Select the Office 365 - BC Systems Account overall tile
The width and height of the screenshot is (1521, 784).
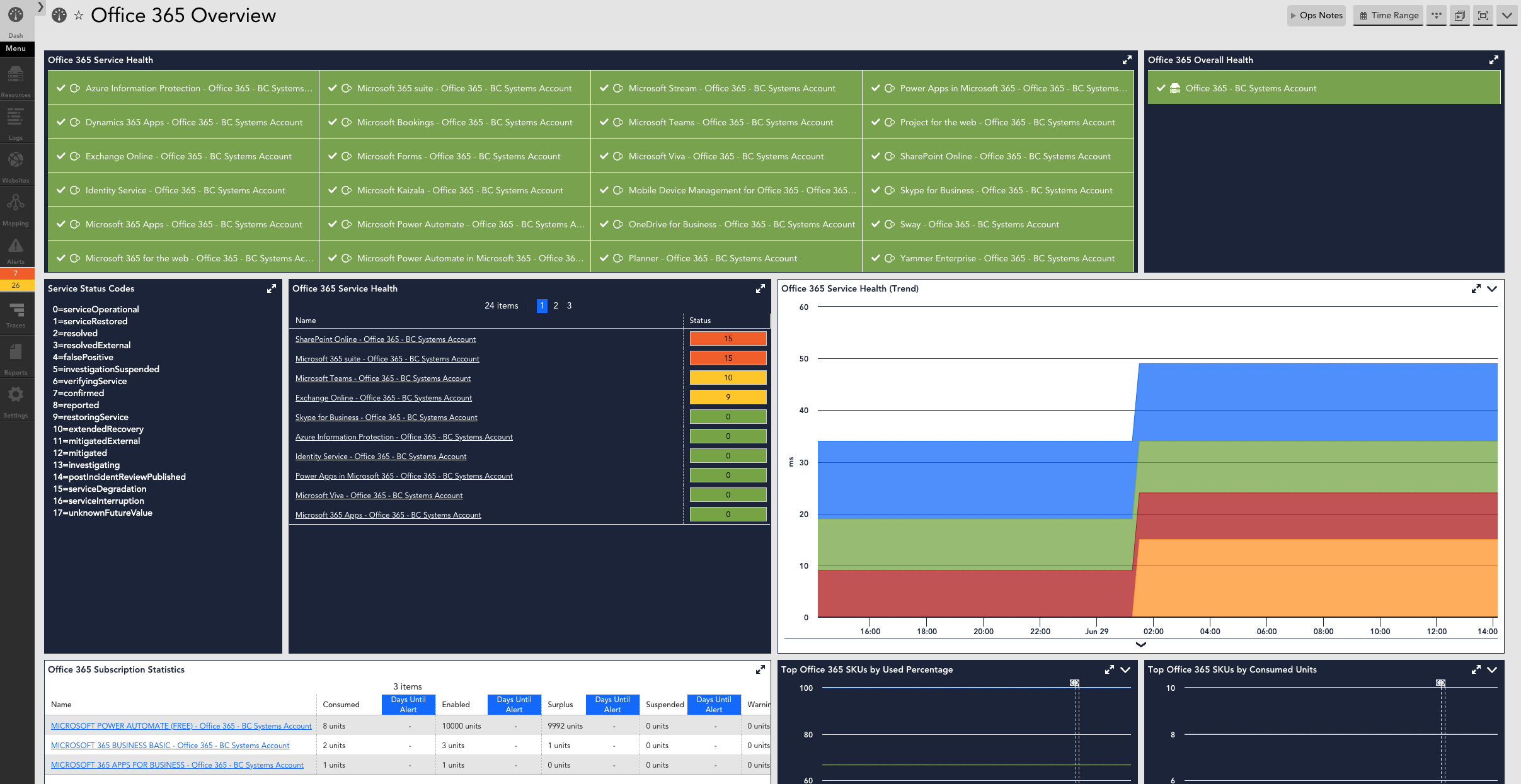pos(1324,88)
